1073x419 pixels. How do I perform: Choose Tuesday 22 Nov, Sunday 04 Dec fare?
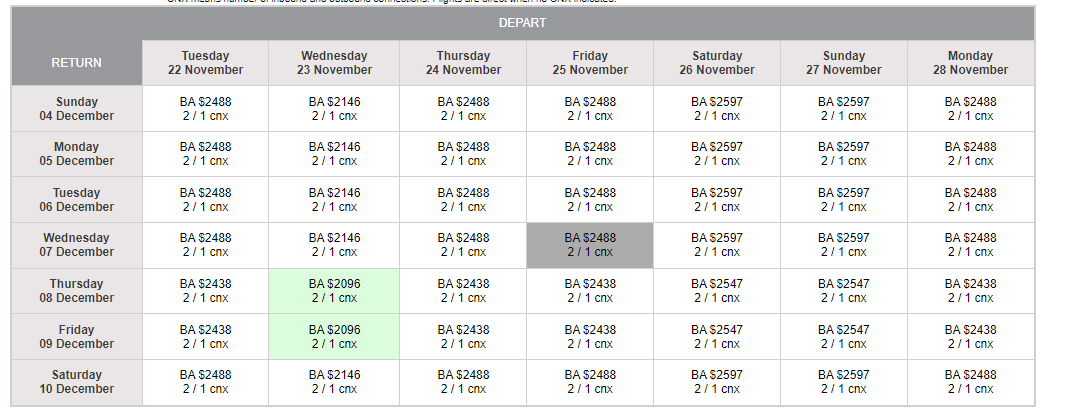point(206,109)
